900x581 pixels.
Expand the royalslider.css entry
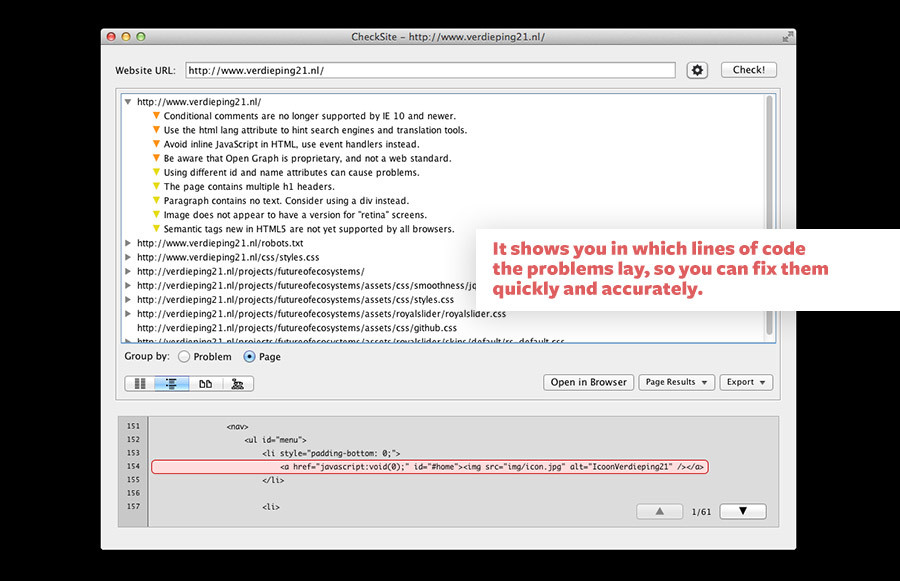[x=128, y=313]
